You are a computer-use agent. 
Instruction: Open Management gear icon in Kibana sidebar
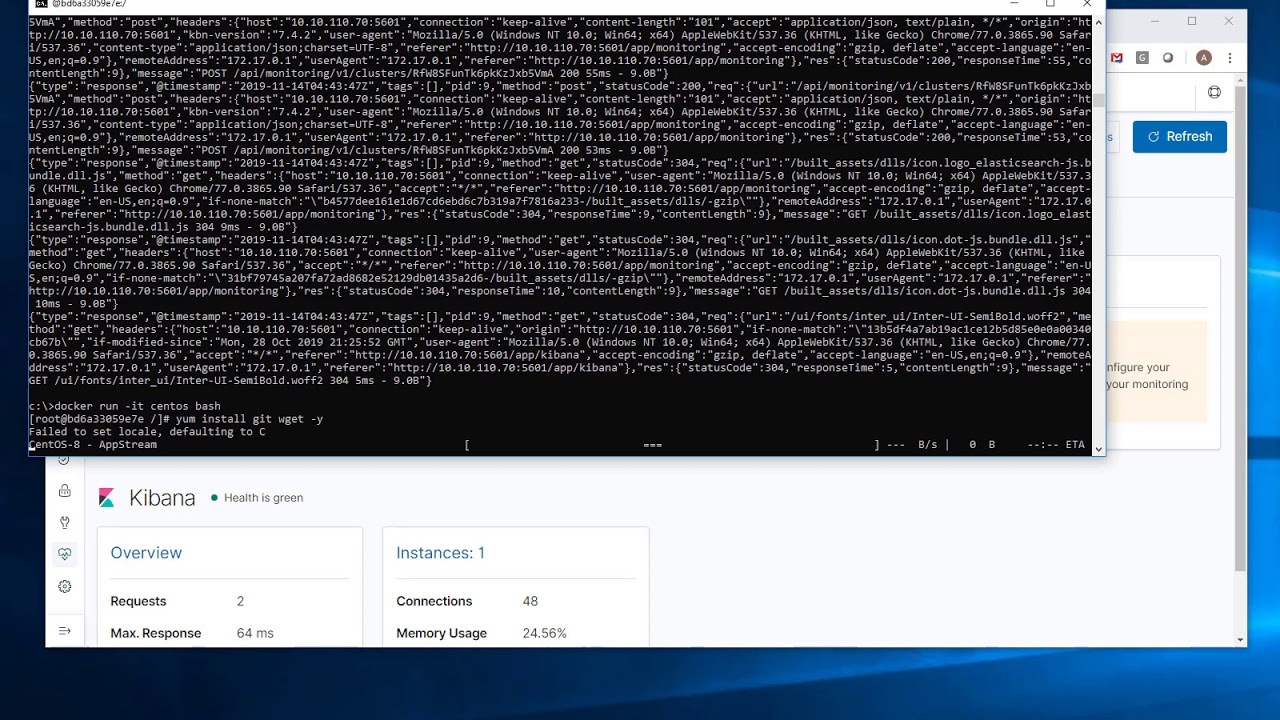pyautogui.click(x=65, y=586)
